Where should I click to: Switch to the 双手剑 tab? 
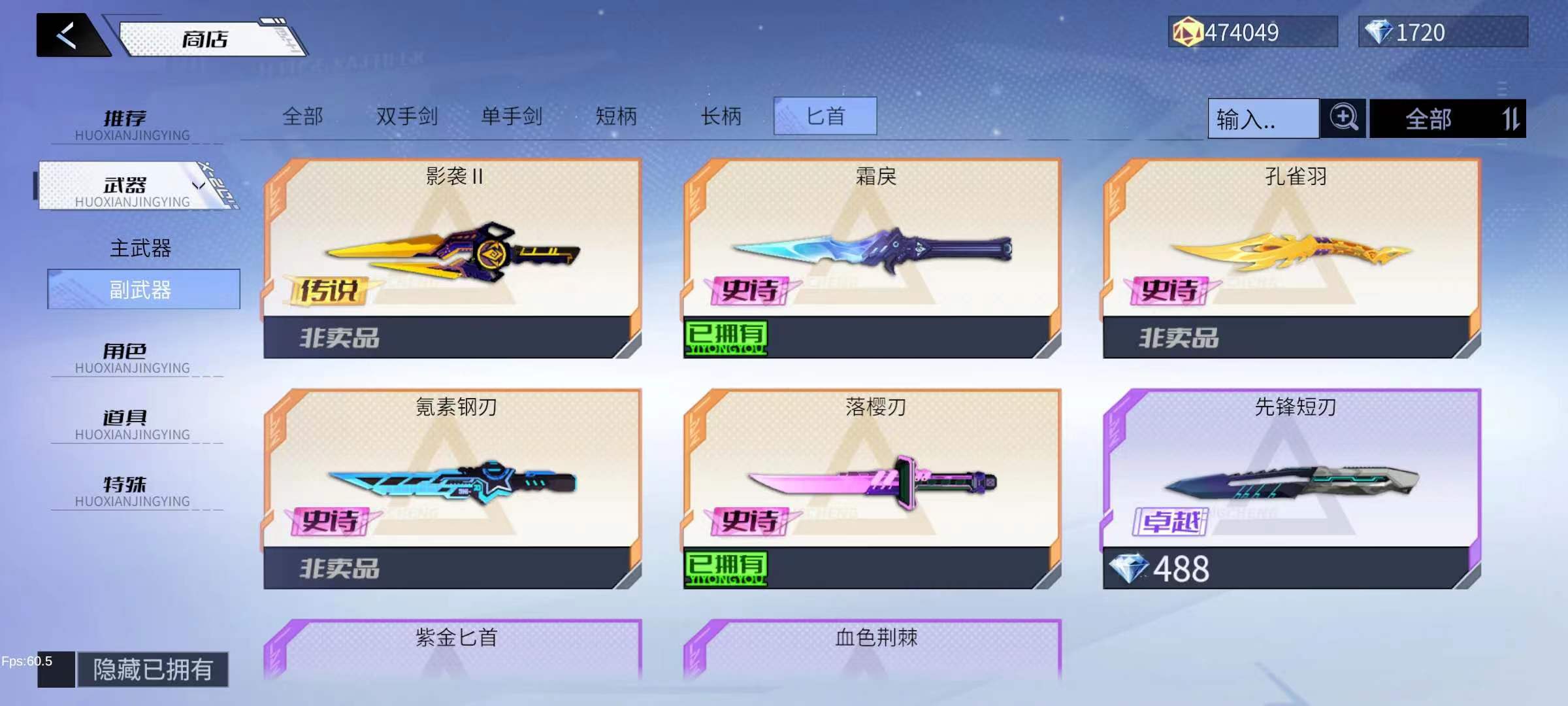click(406, 116)
